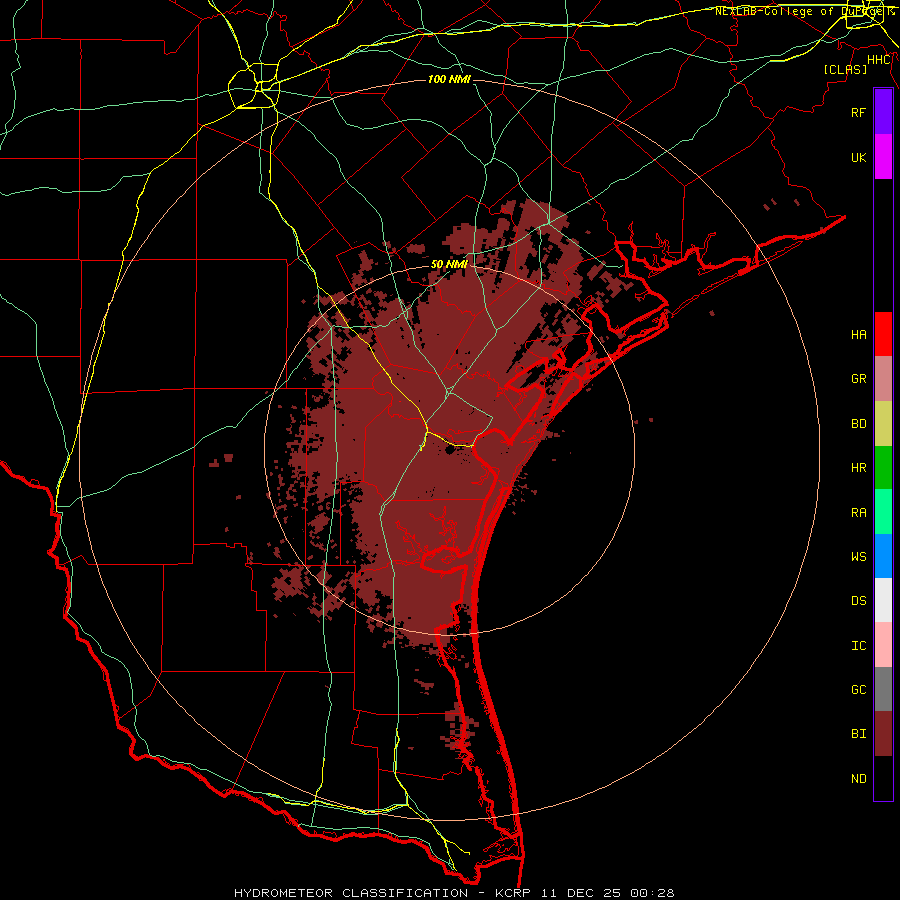
Task: Click the 00:28 timestamp text
Action: point(652,893)
